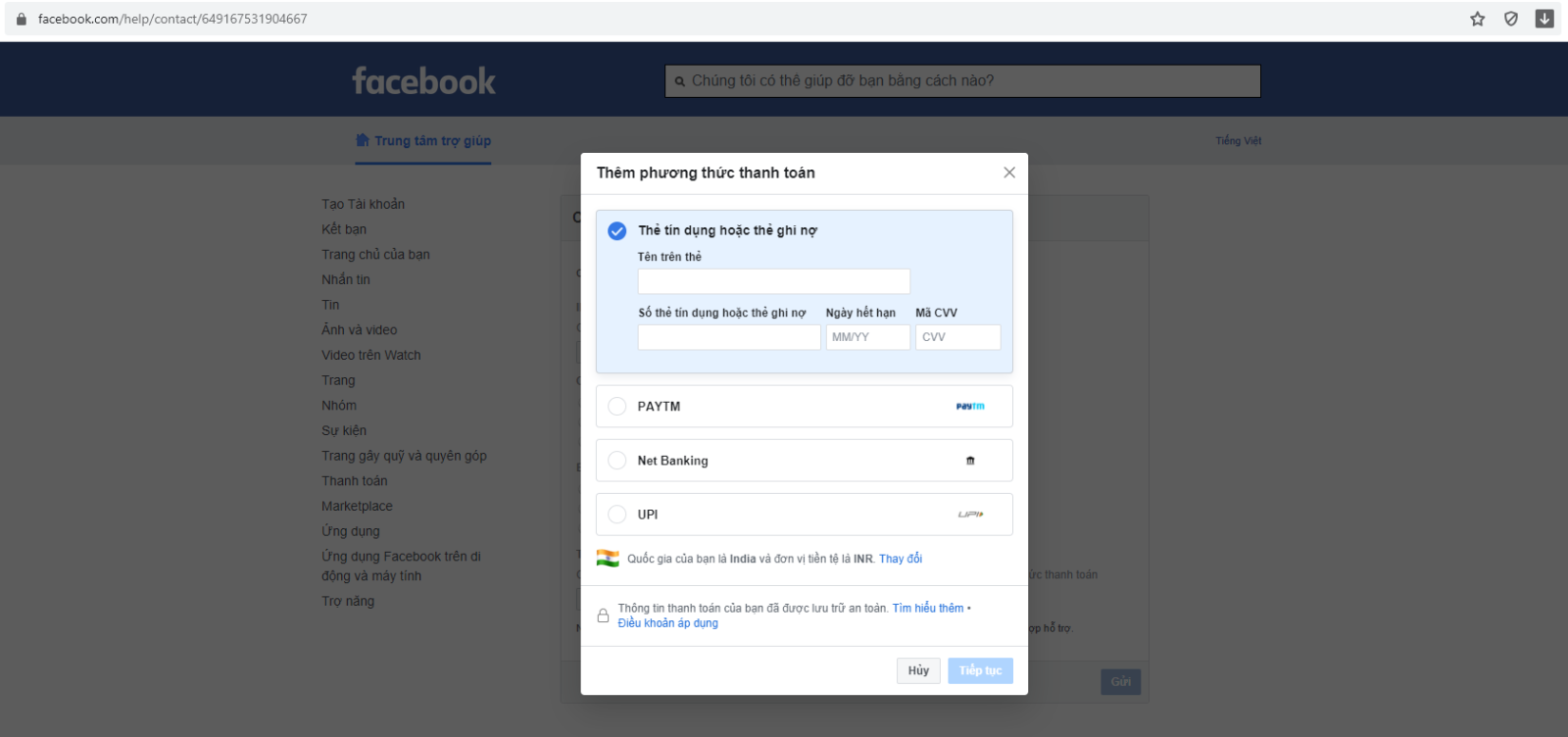Click the CVV code field
Viewport: 1568px width, 737px height.
point(958,337)
